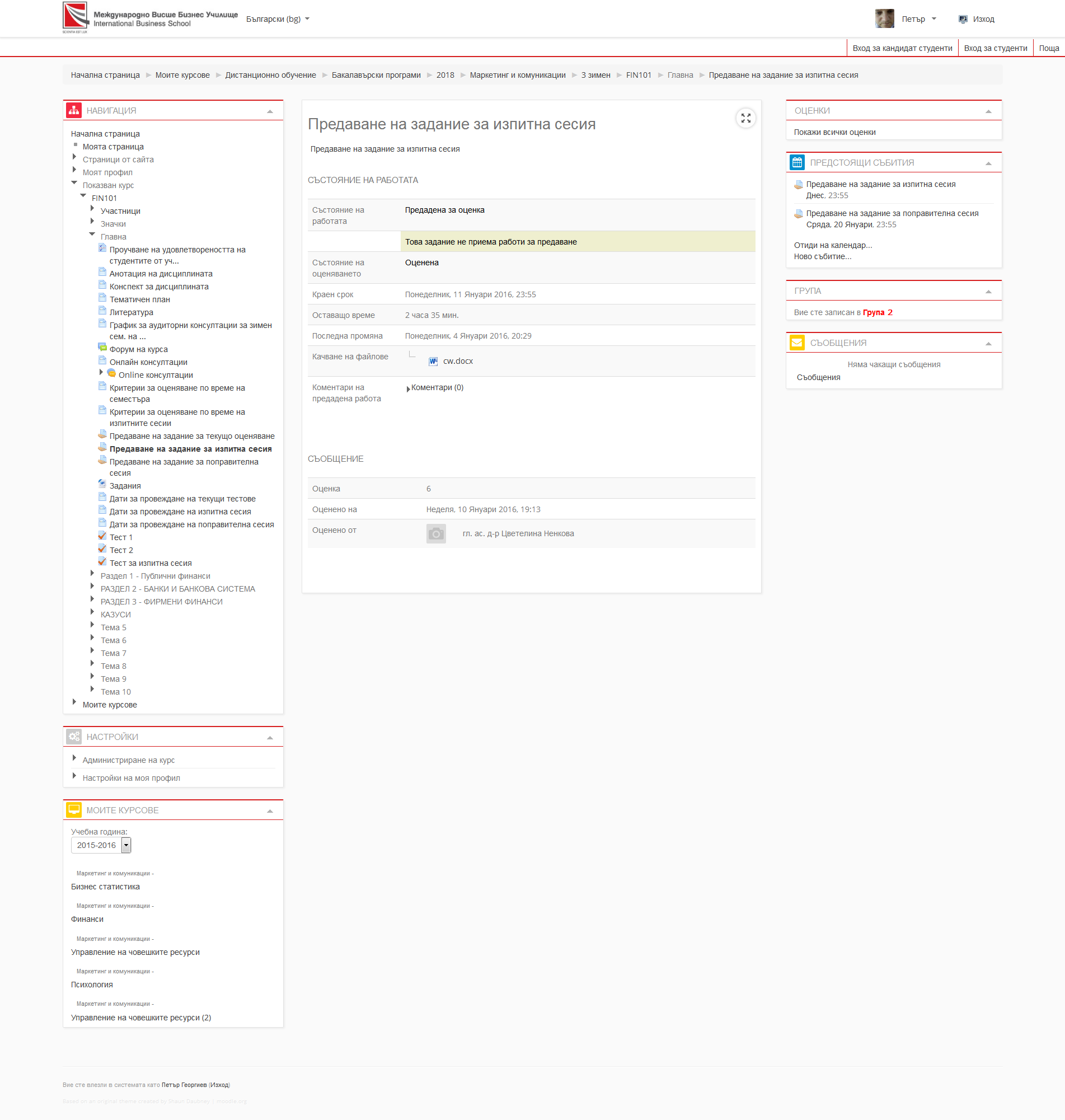Click the International Business School logo
1065x1120 pixels.
point(76,16)
